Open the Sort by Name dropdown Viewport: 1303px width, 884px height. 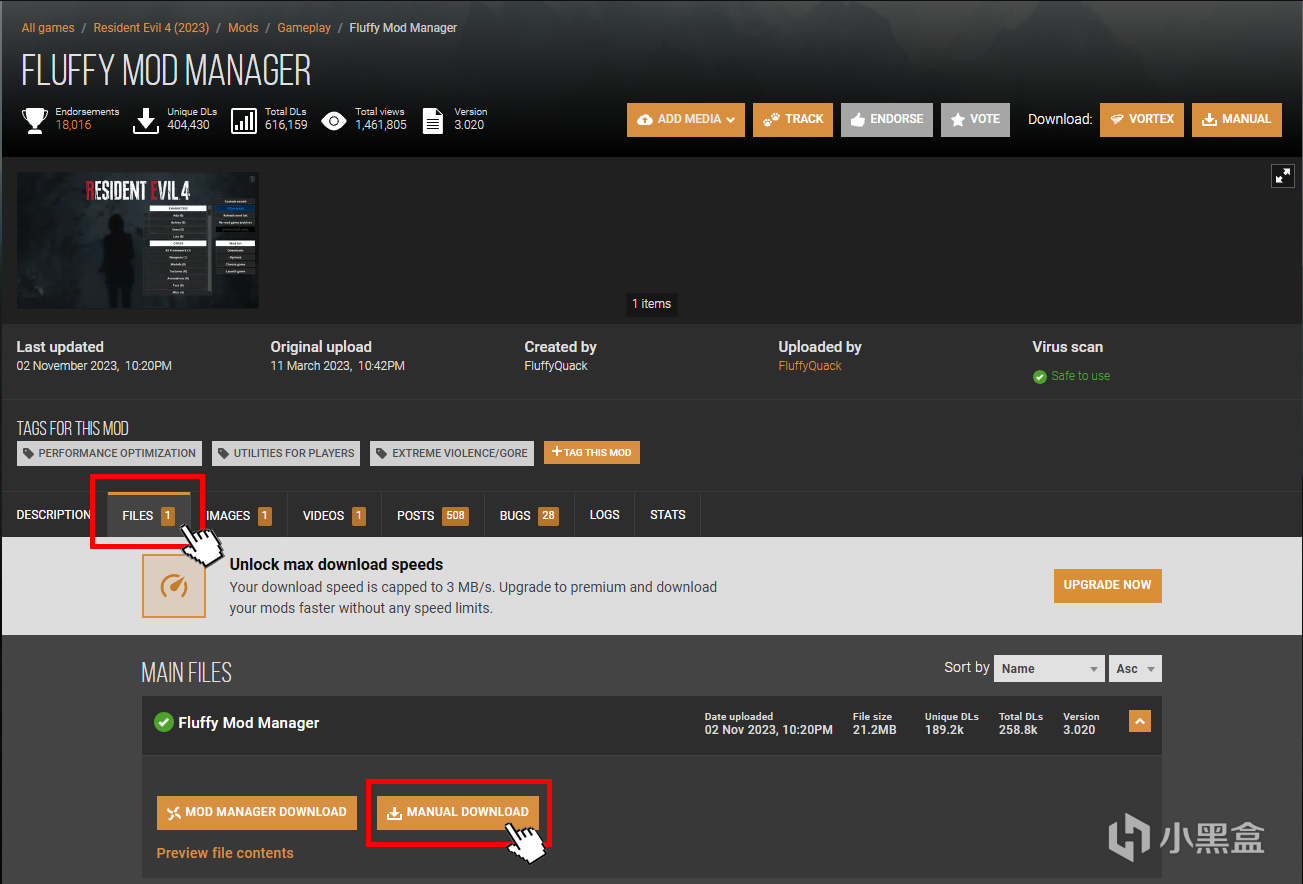point(1049,669)
